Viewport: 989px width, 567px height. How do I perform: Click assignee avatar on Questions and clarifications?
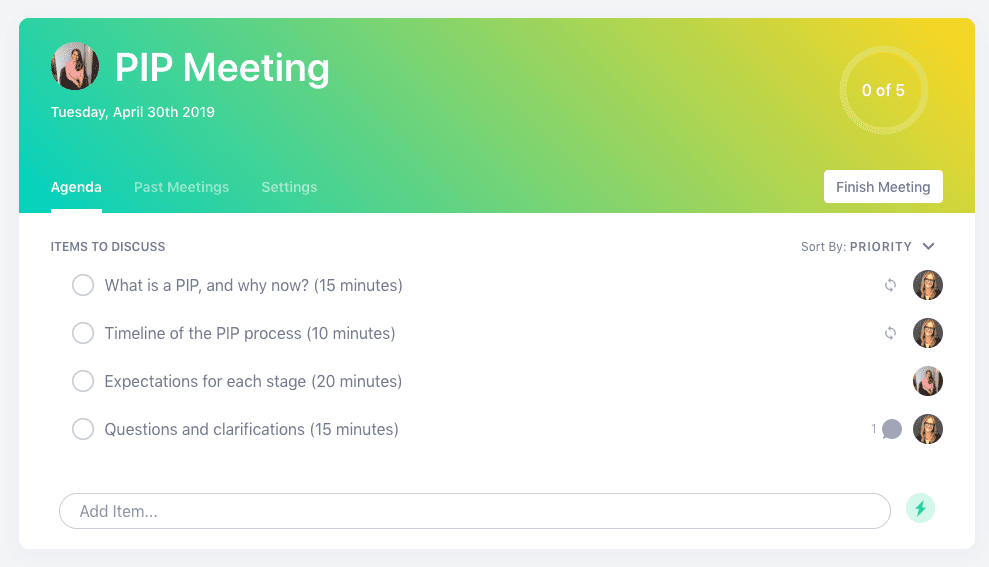point(928,429)
